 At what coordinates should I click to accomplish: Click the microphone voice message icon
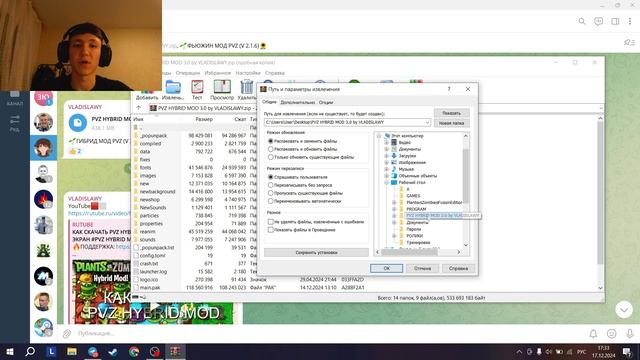point(630,333)
